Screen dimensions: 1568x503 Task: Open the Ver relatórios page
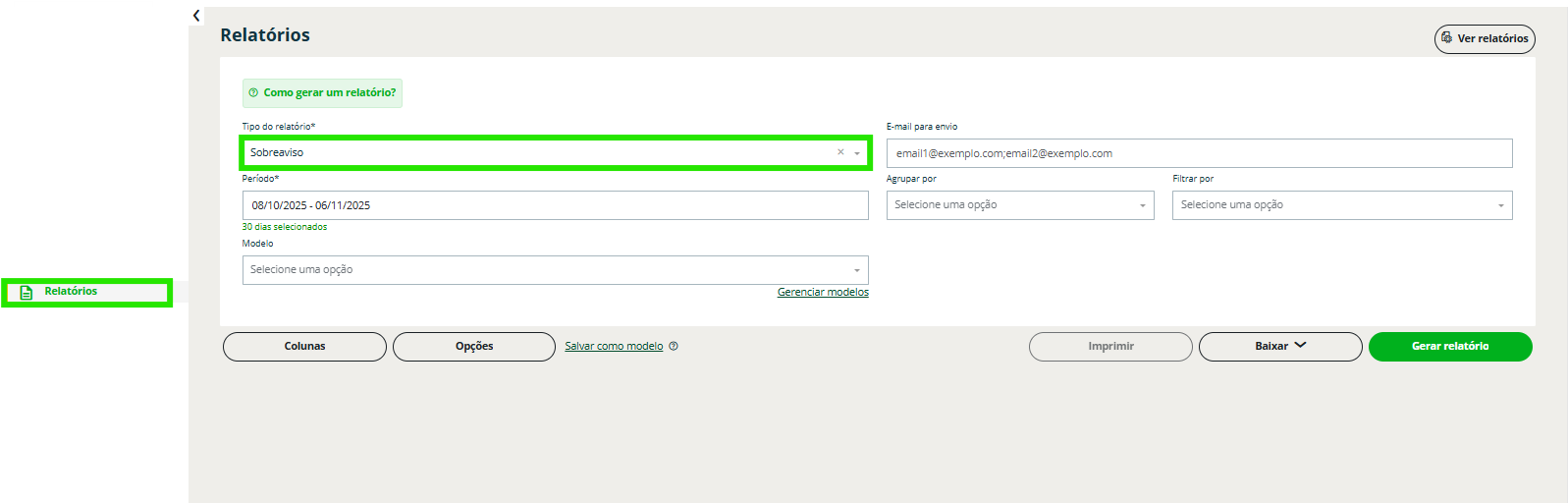(x=1485, y=39)
